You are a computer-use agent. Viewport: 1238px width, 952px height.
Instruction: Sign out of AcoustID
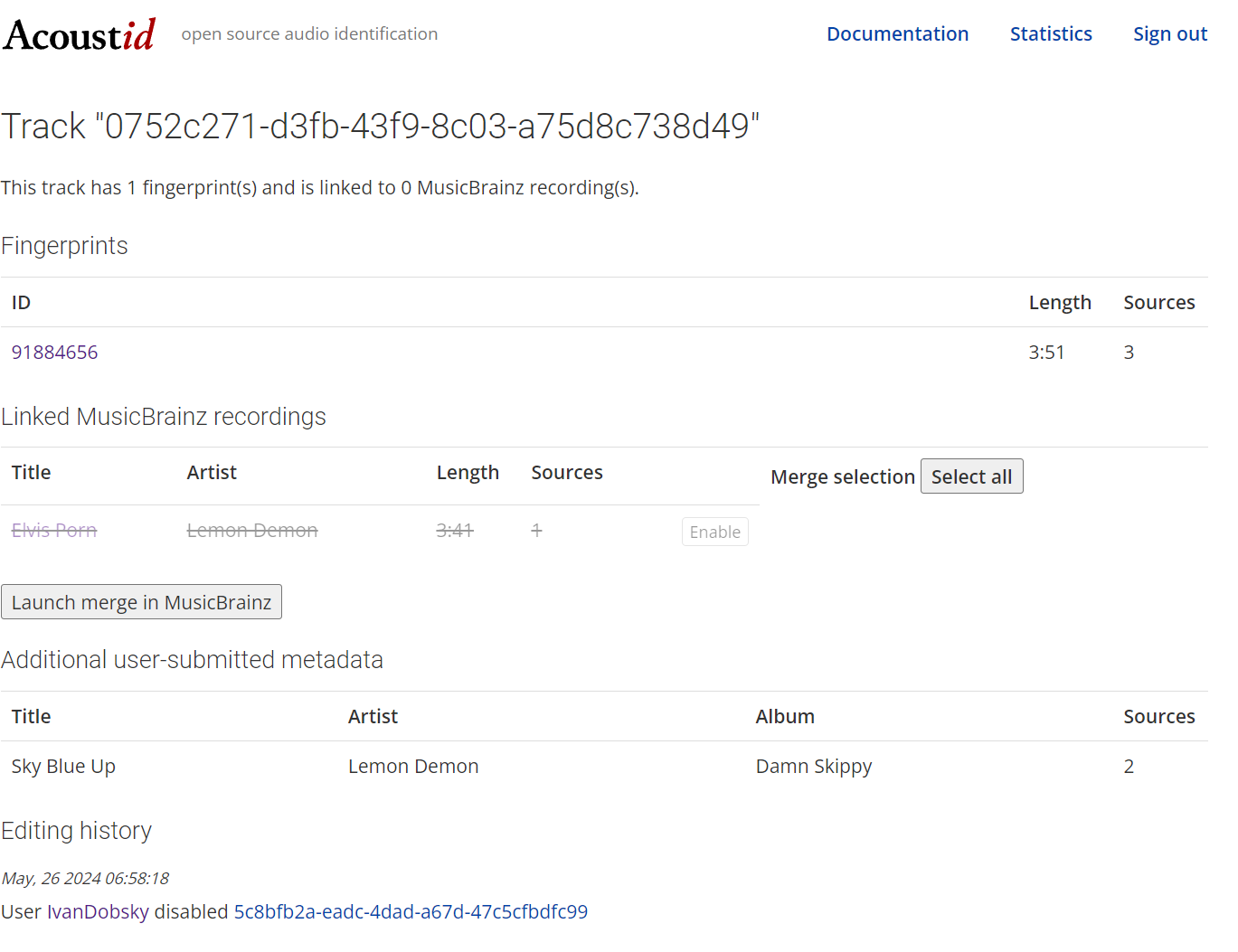[x=1169, y=33]
